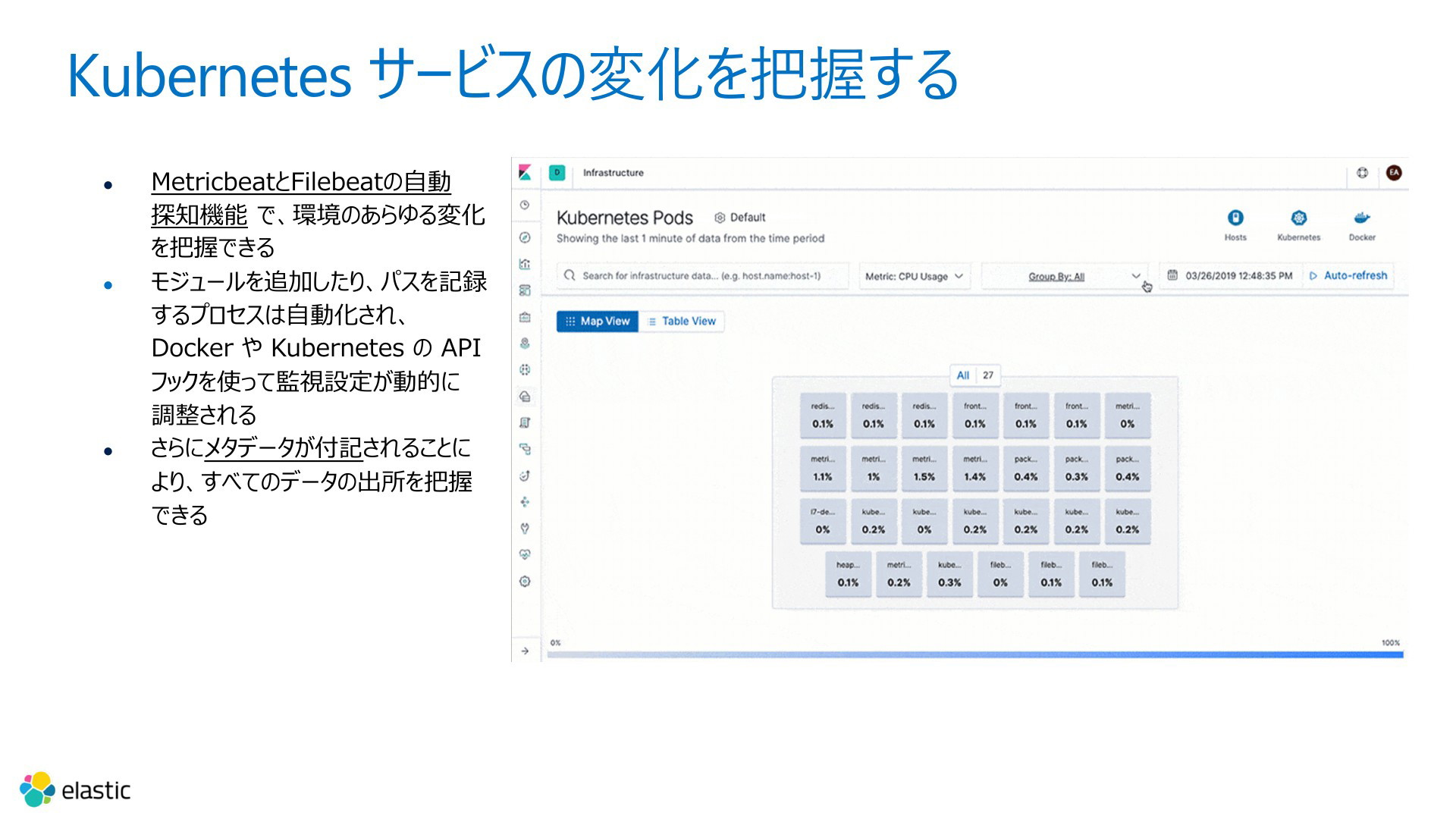
Task: Open the Maps pin icon in the sidebar
Action: (x=525, y=344)
